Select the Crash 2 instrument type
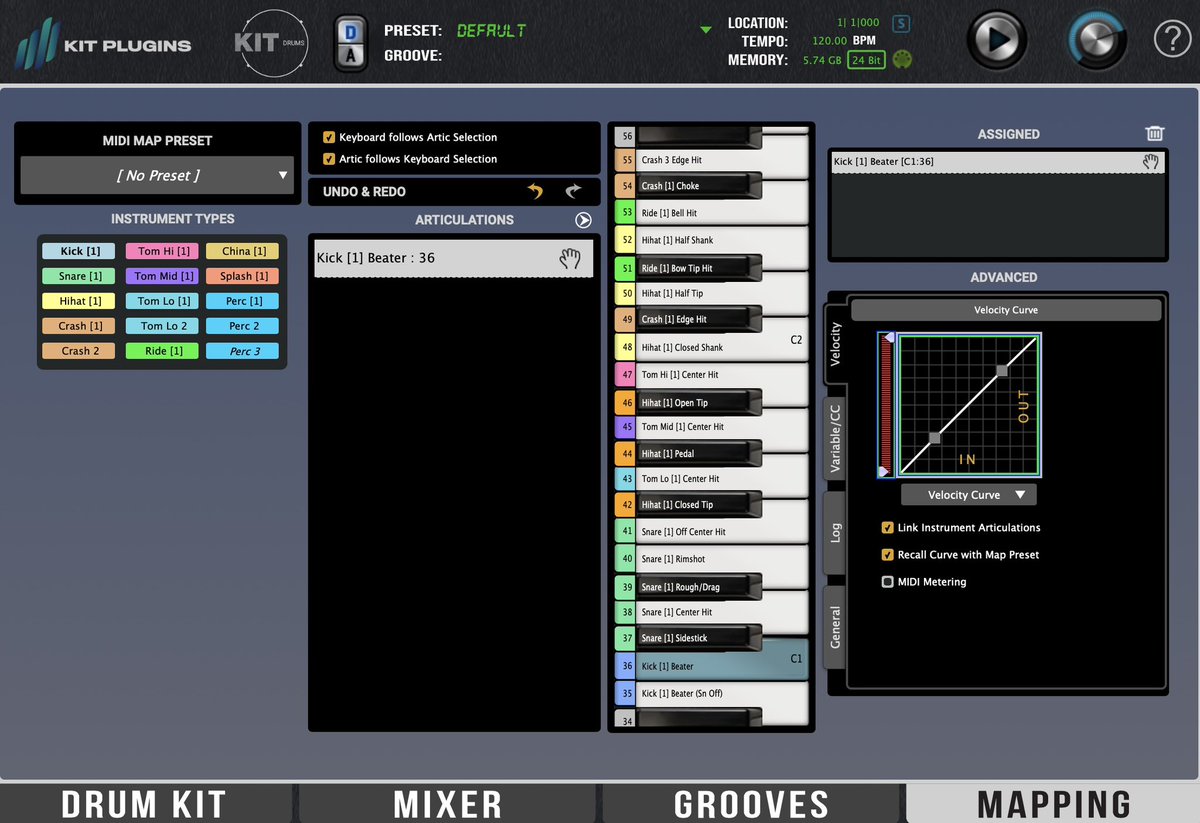This screenshot has height=823, width=1200. click(x=79, y=351)
